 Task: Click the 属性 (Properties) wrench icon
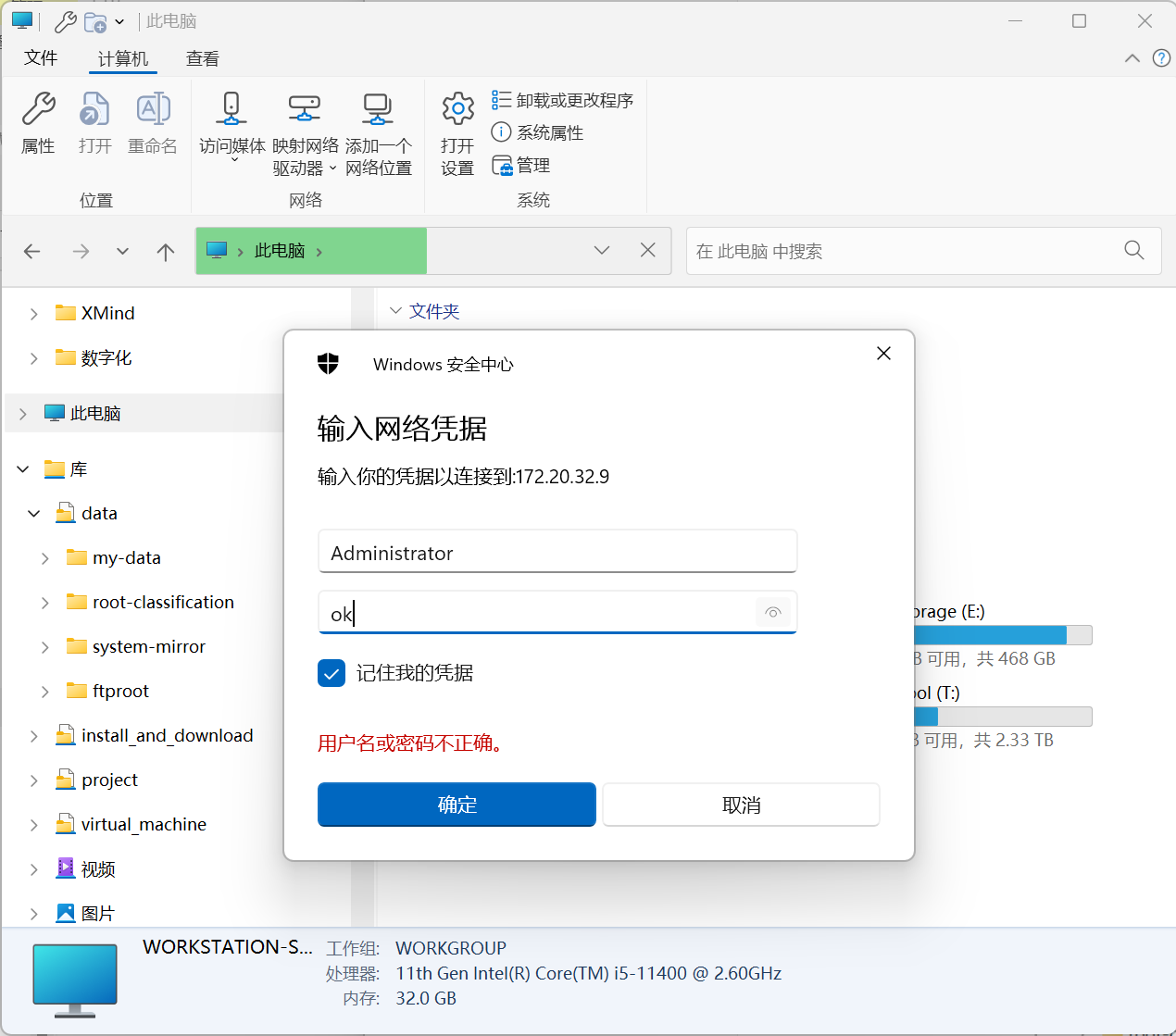coord(38,109)
